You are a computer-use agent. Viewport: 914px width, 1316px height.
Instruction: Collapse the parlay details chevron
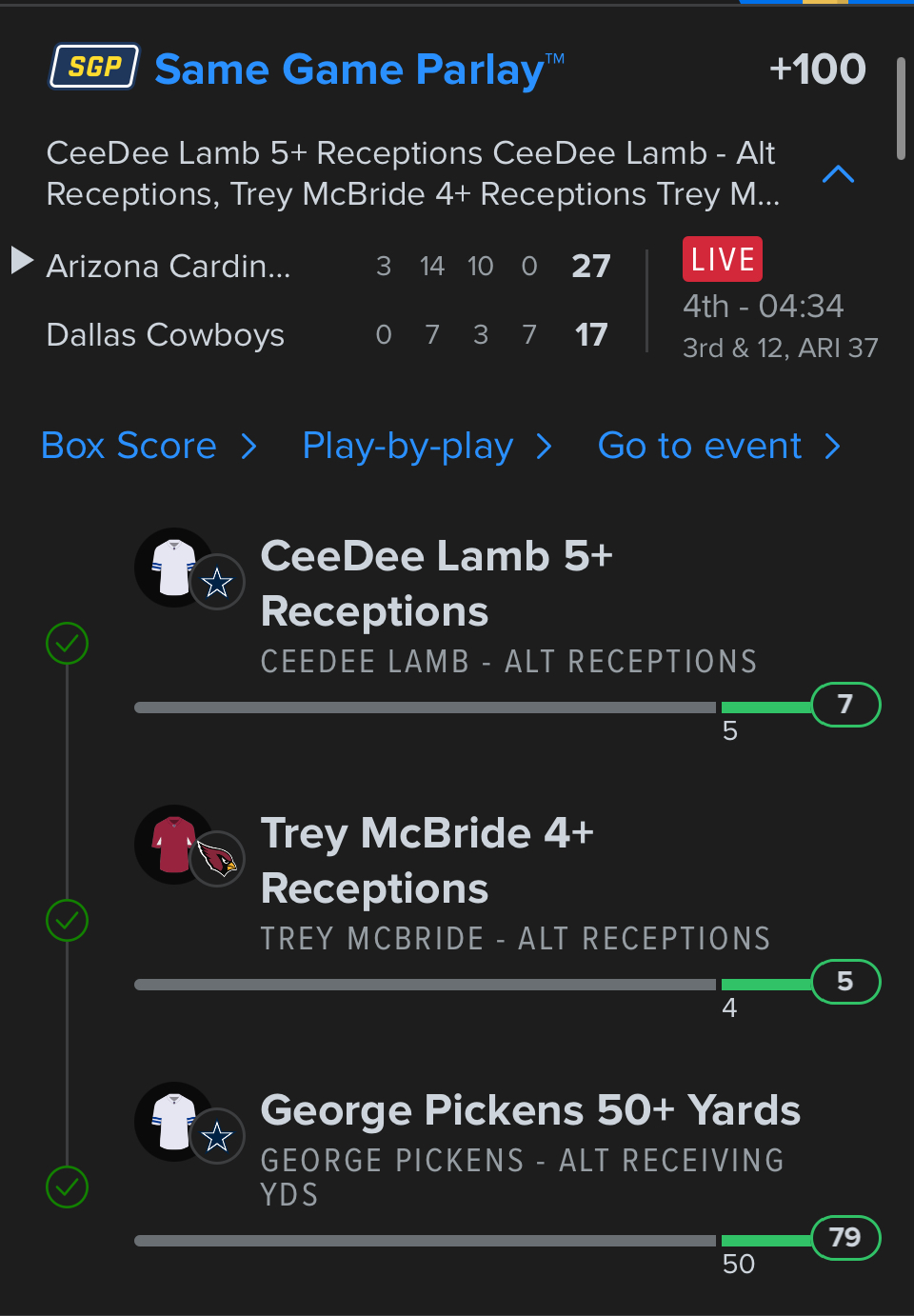tap(838, 174)
